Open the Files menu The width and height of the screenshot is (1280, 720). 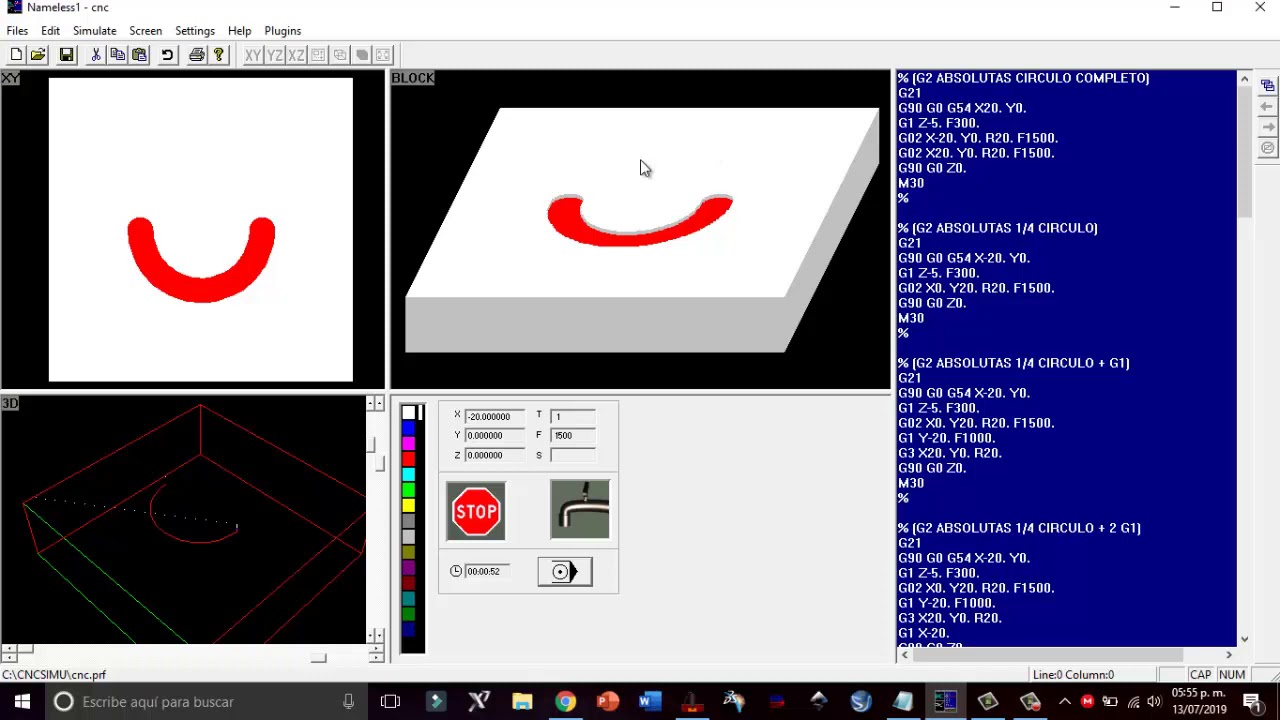(17, 31)
